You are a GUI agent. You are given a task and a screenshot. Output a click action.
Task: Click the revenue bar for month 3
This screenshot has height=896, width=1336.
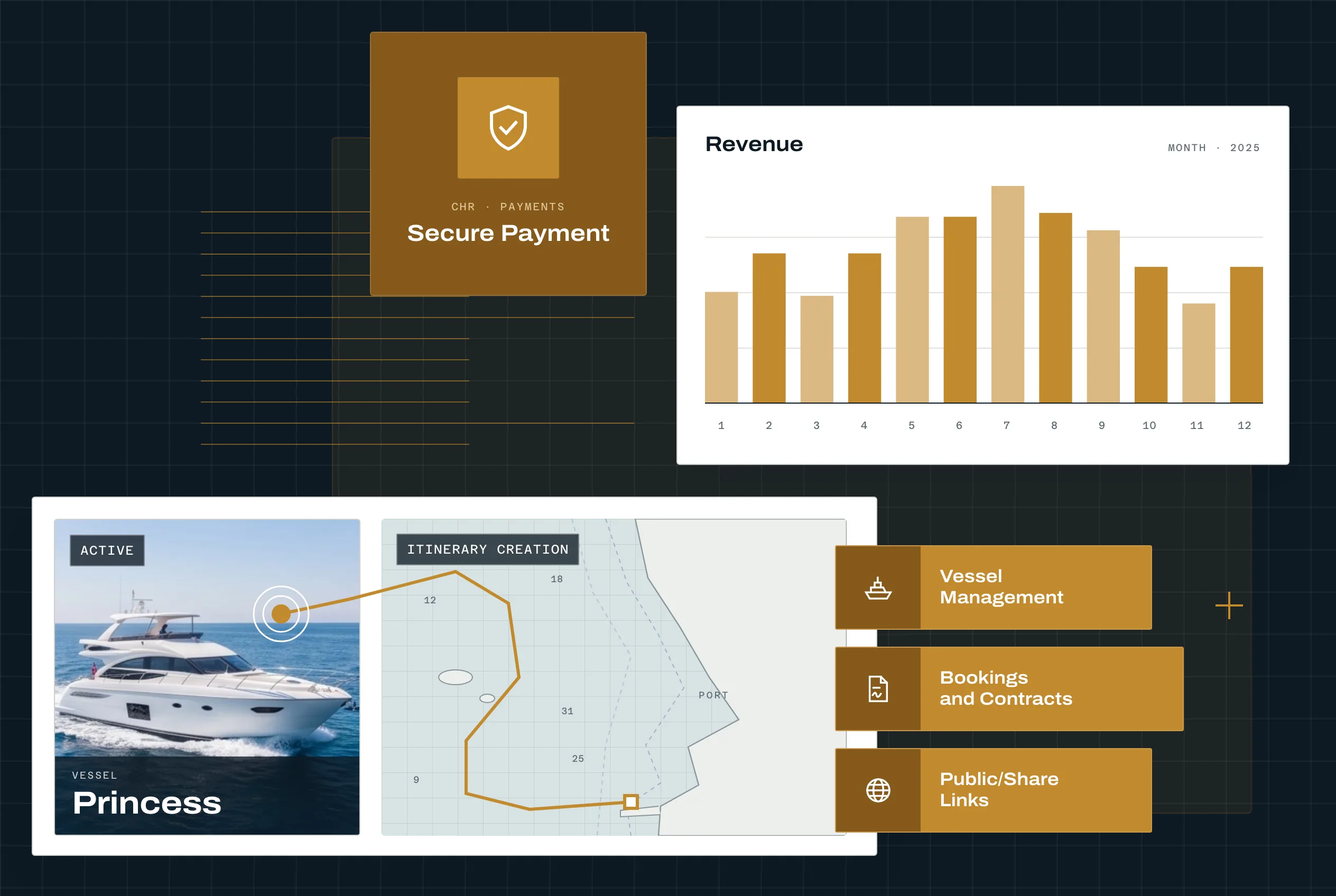pos(817,349)
